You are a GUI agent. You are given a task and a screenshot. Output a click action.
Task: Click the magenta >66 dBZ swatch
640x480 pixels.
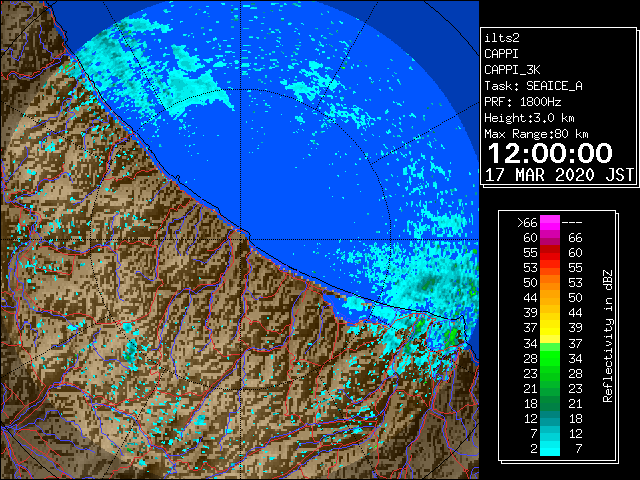[550, 222]
